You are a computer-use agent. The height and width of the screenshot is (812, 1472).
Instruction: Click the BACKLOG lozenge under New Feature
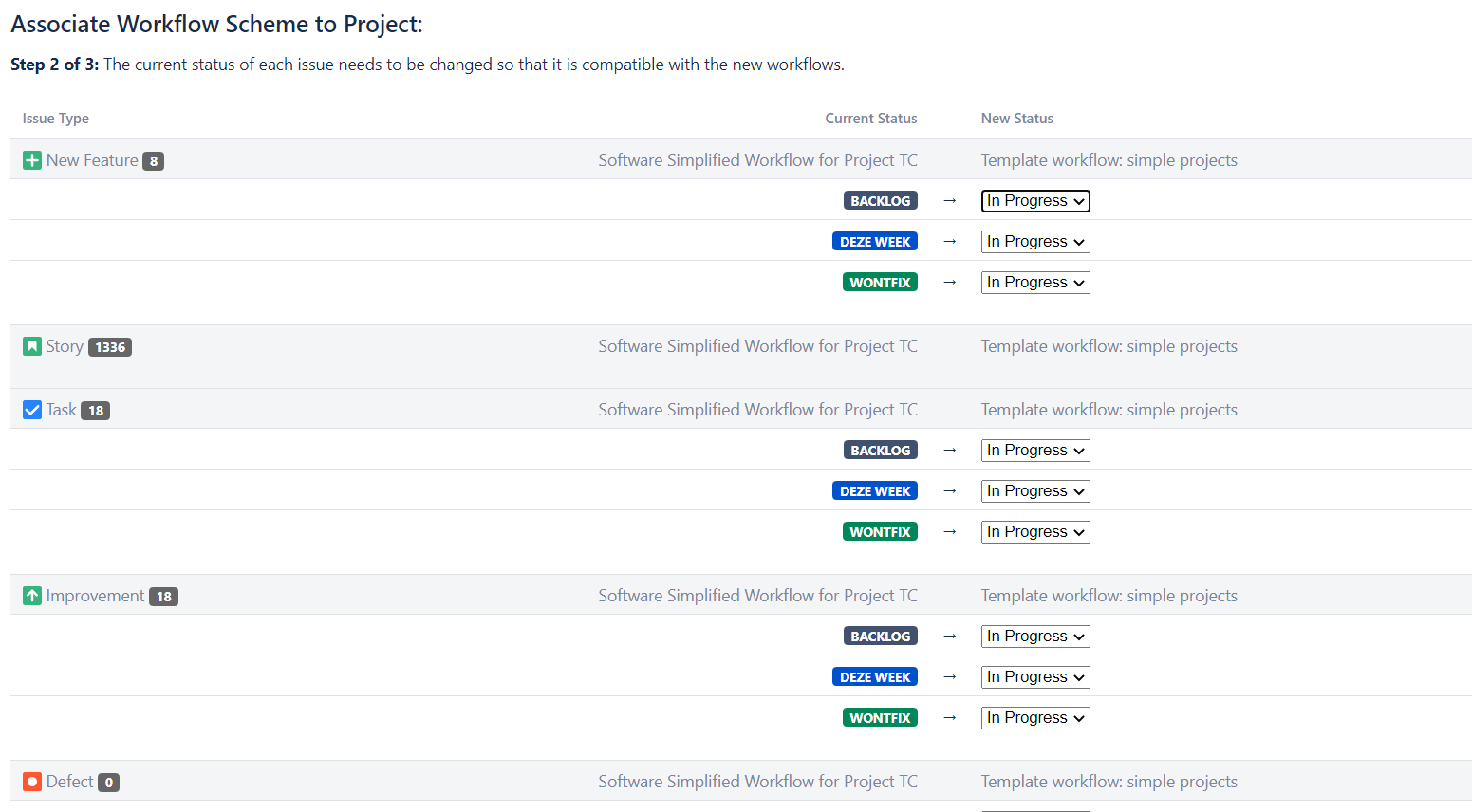(x=881, y=201)
